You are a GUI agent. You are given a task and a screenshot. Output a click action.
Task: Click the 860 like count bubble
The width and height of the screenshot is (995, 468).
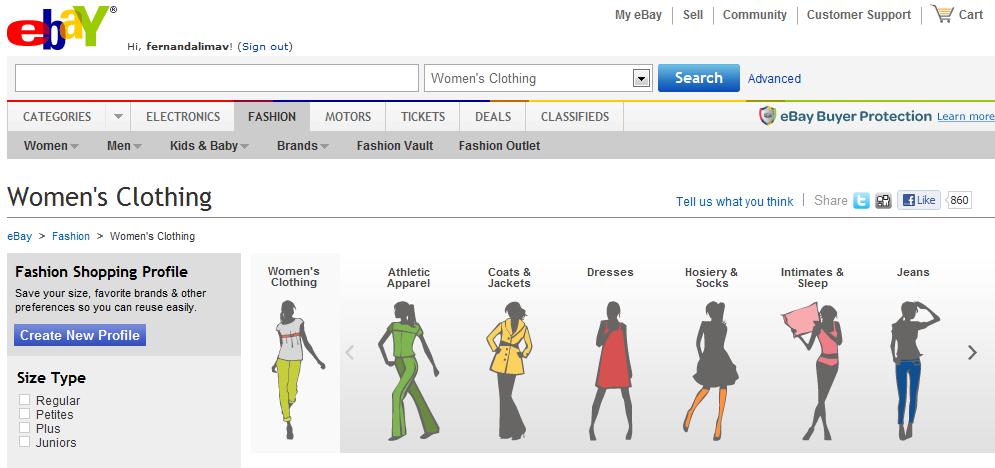tap(959, 200)
